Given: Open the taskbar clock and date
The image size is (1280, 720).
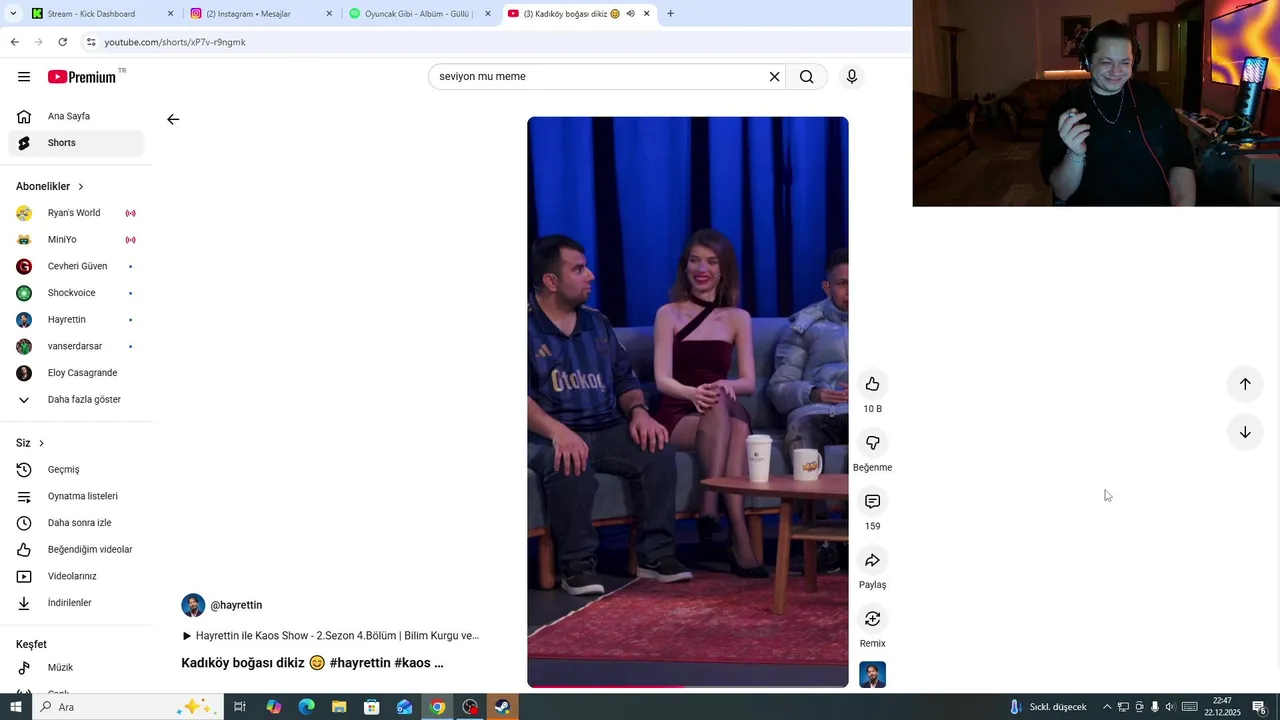Looking at the screenshot, I should click(1221, 707).
